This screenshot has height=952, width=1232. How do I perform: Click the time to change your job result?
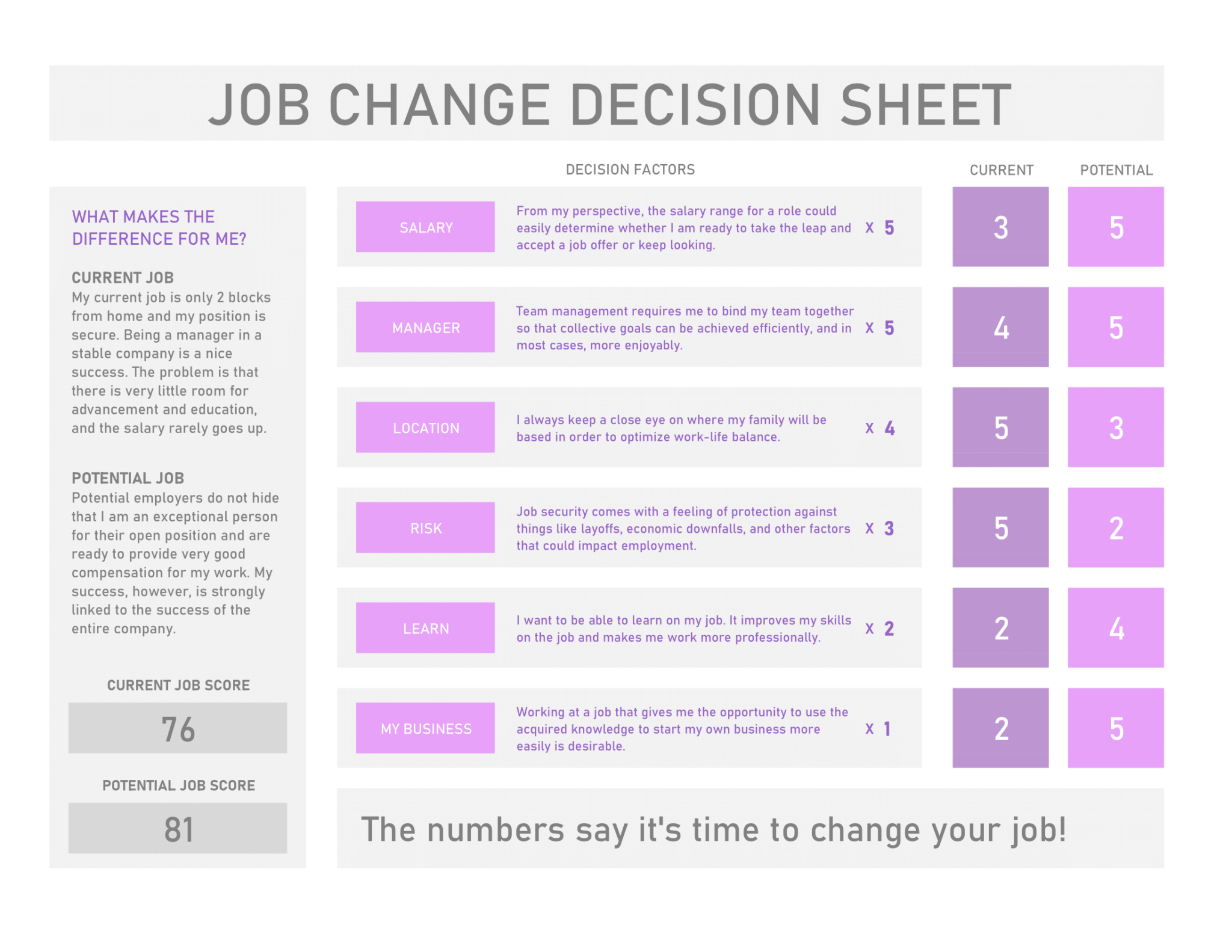point(713,830)
